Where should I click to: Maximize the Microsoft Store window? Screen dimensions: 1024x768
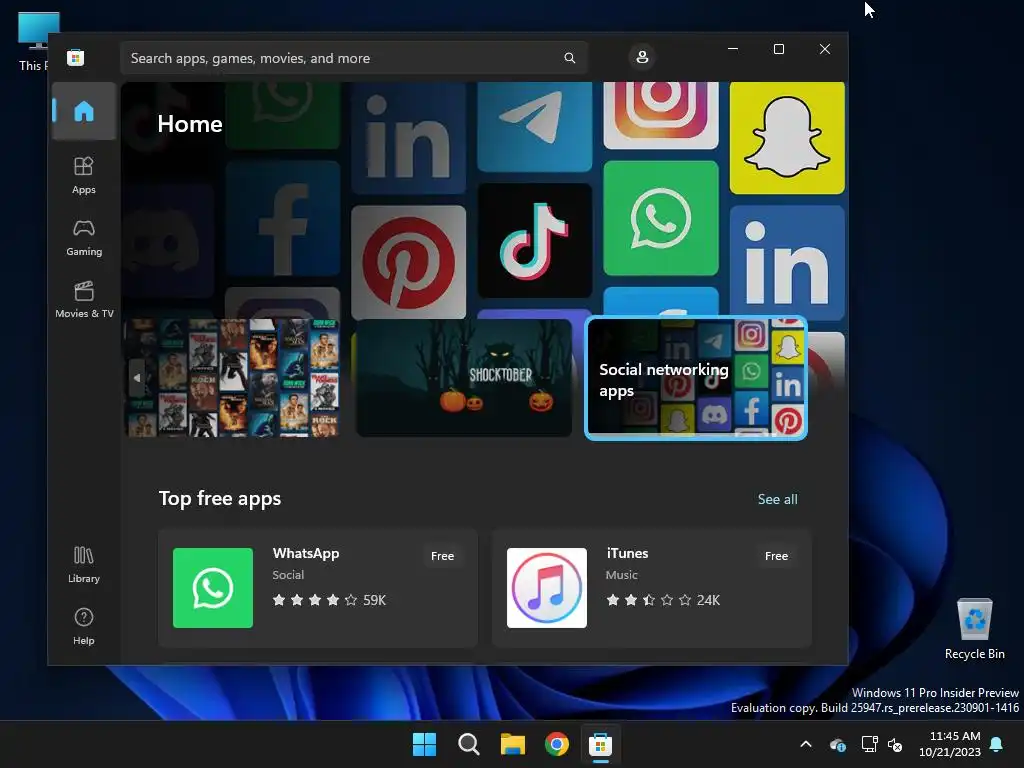(x=778, y=49)
